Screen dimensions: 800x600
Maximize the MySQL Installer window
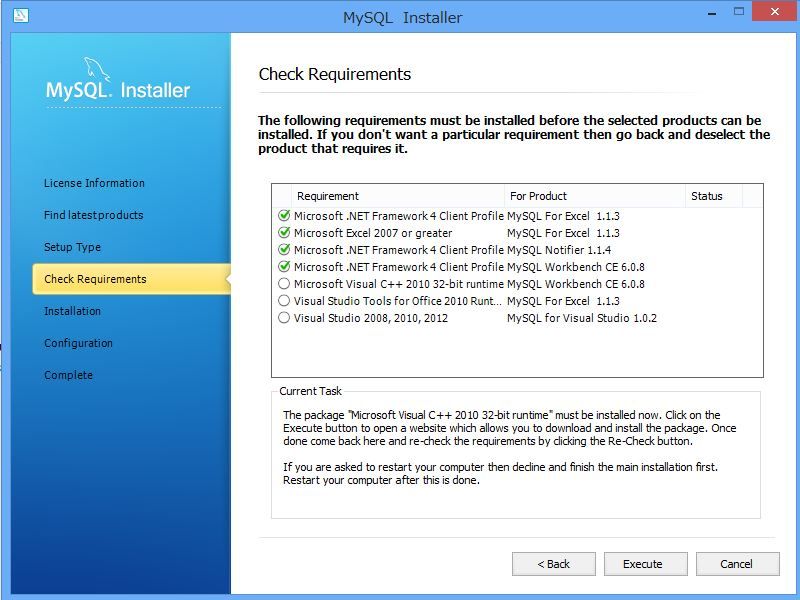(x=739, y=12)
